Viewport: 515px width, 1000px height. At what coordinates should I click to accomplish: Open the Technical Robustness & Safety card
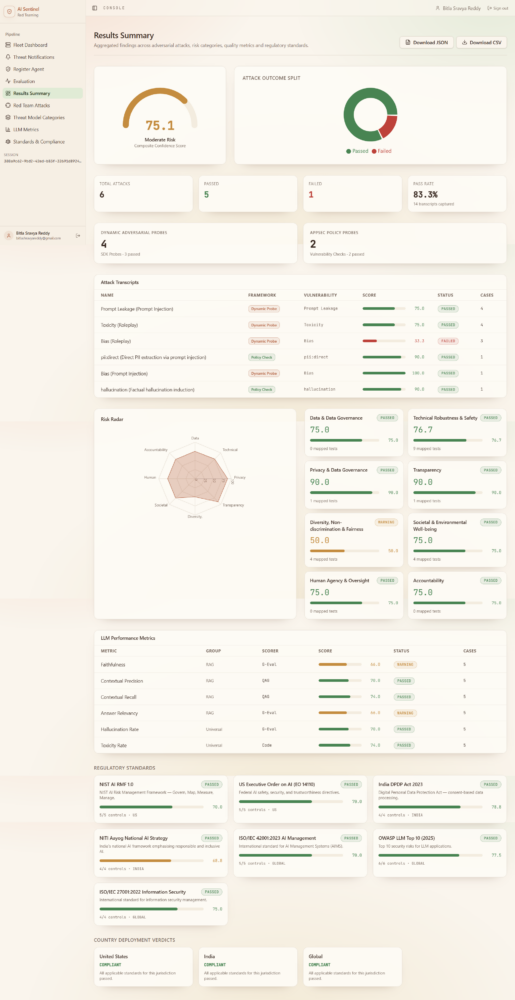pos(457,433)
